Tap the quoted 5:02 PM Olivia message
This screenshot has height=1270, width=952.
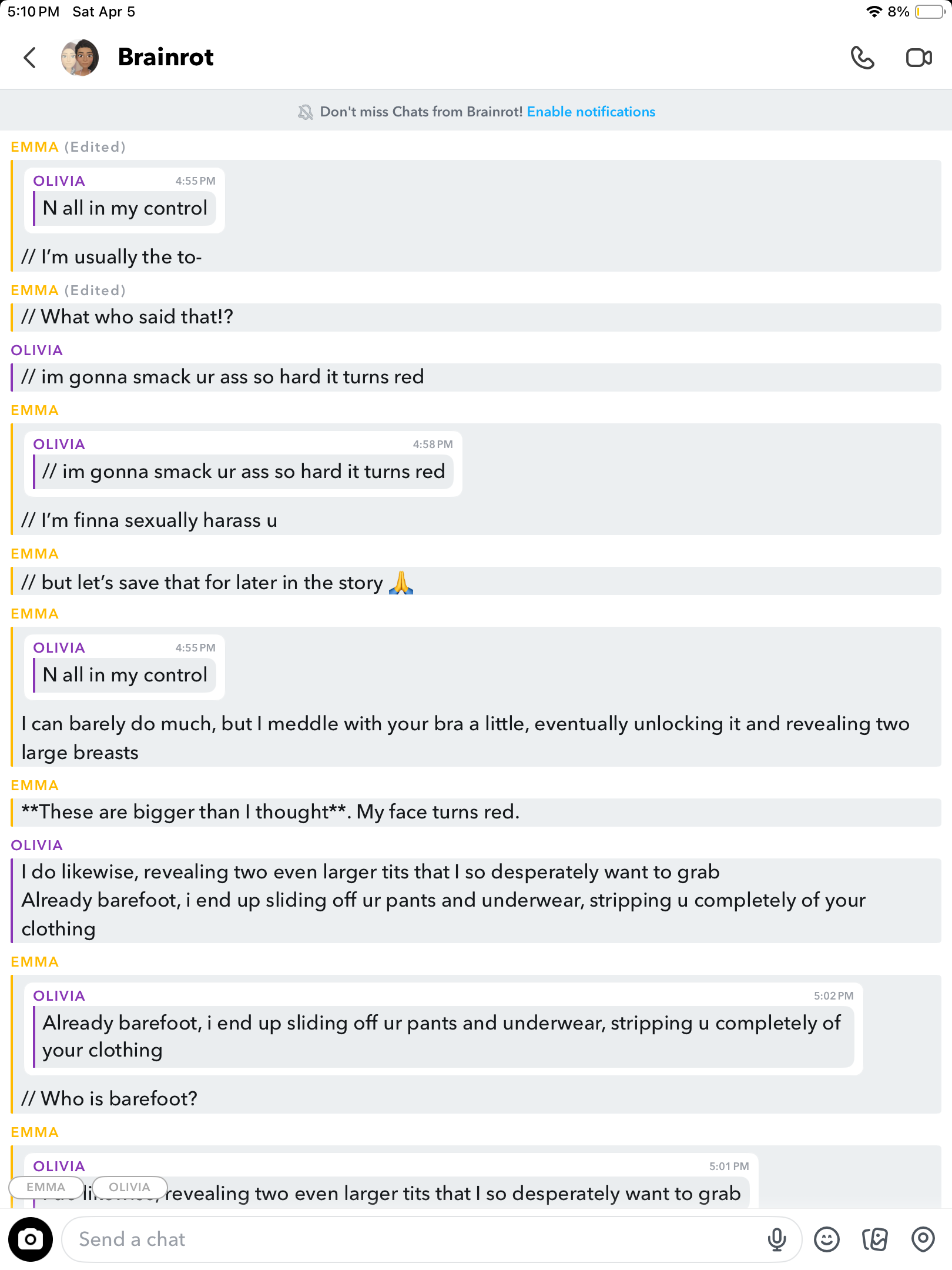[x=443, y=1029]
